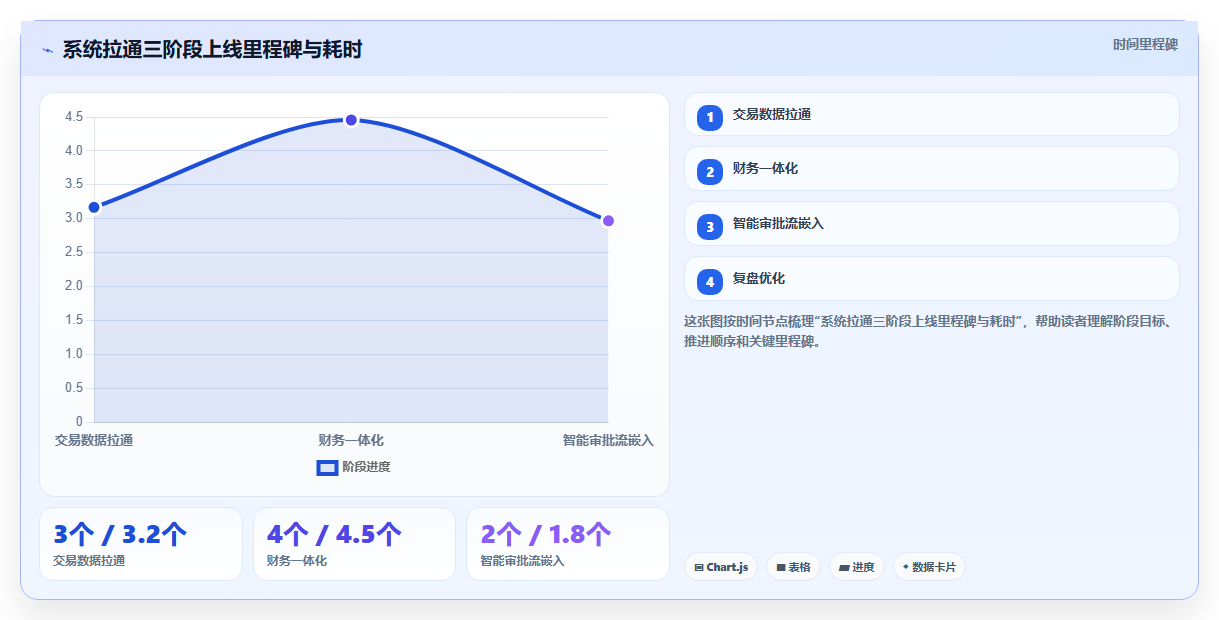This screenshot has width=1219, height=620.
Task: Click the lightning icon beside the title
Action: click(x=47, y=50)
